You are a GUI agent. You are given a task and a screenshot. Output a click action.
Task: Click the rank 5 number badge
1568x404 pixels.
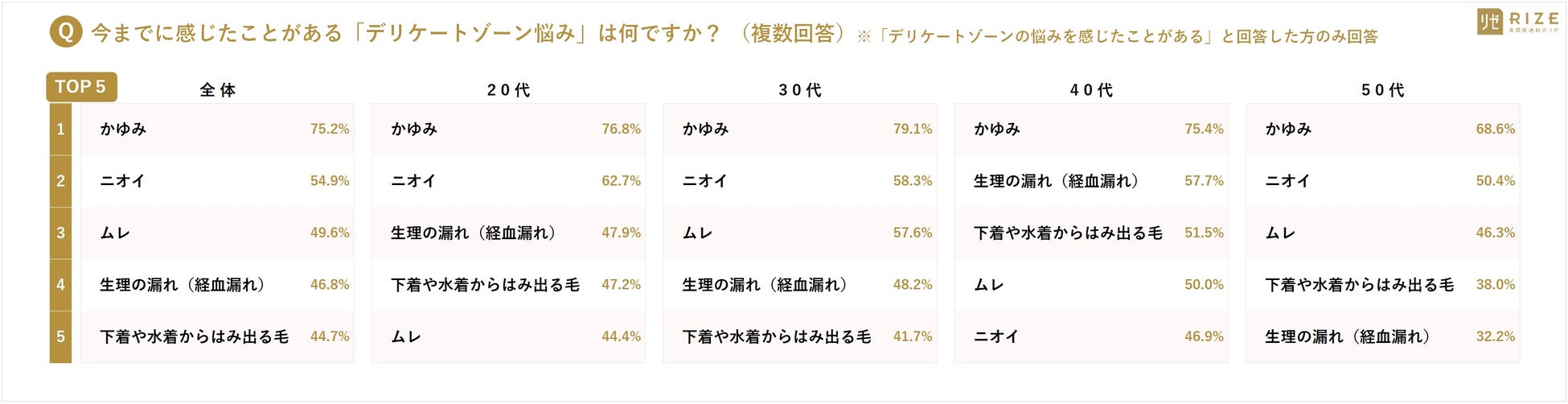60,336
